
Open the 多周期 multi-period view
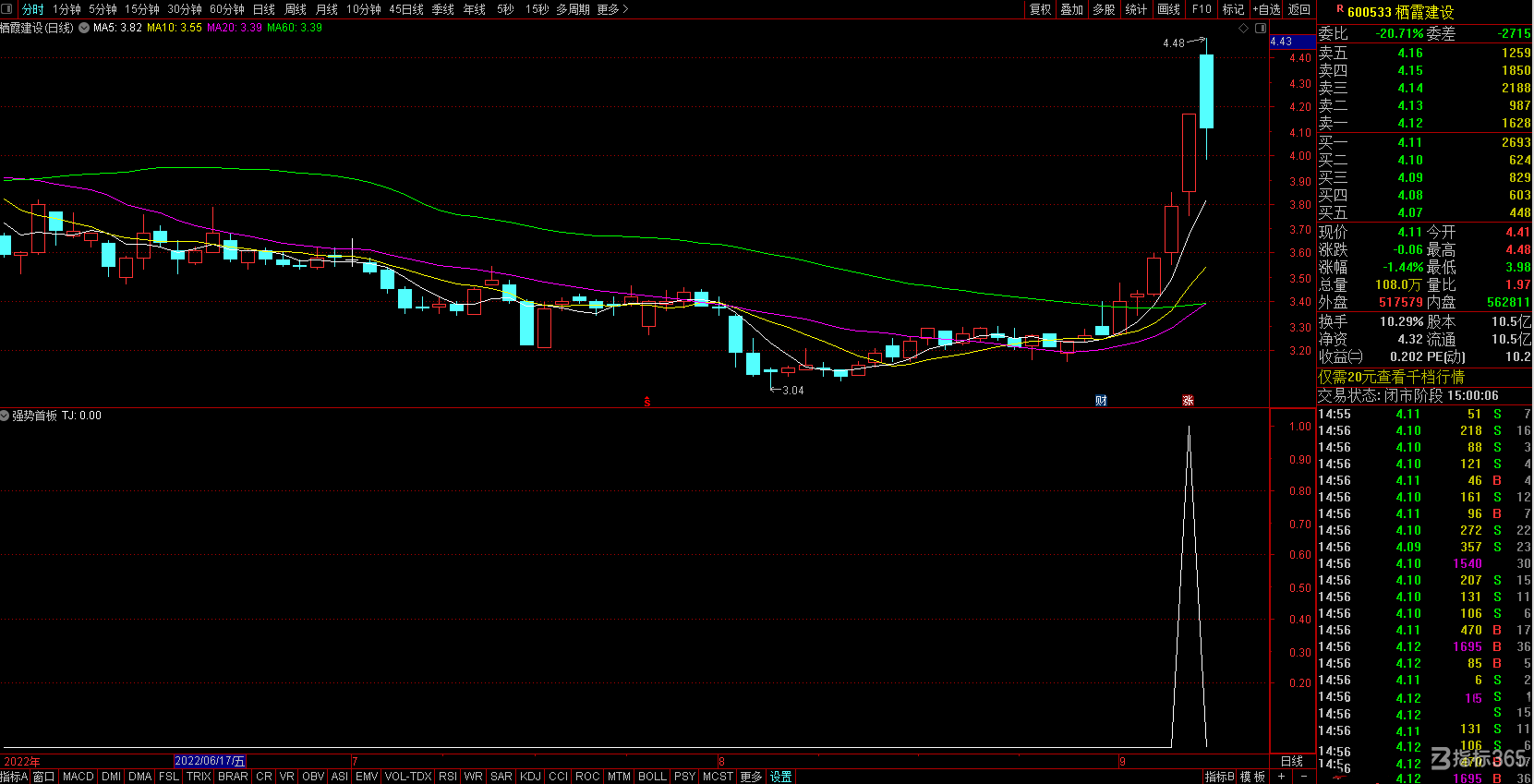click(573, 9)
